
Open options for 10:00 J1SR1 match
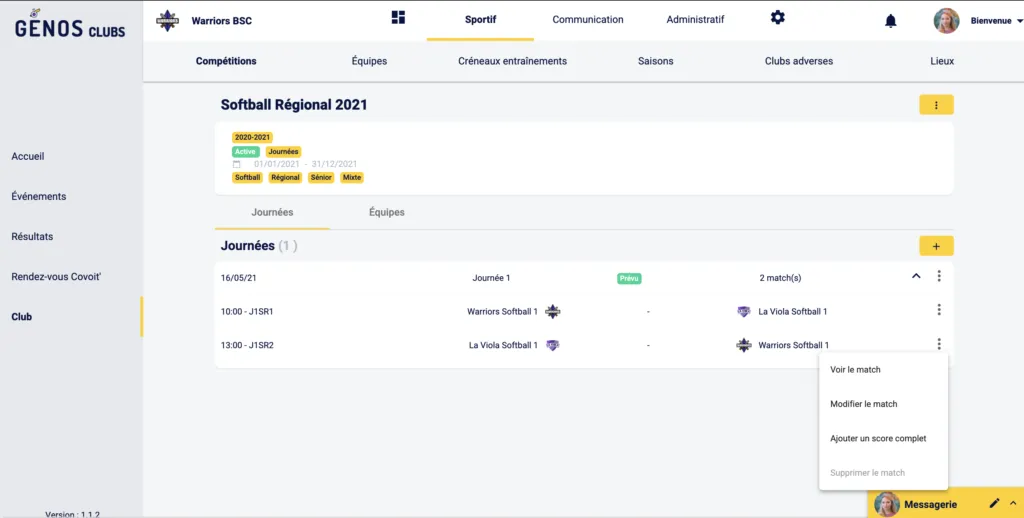pyautogui.click(x=939, y=311)
